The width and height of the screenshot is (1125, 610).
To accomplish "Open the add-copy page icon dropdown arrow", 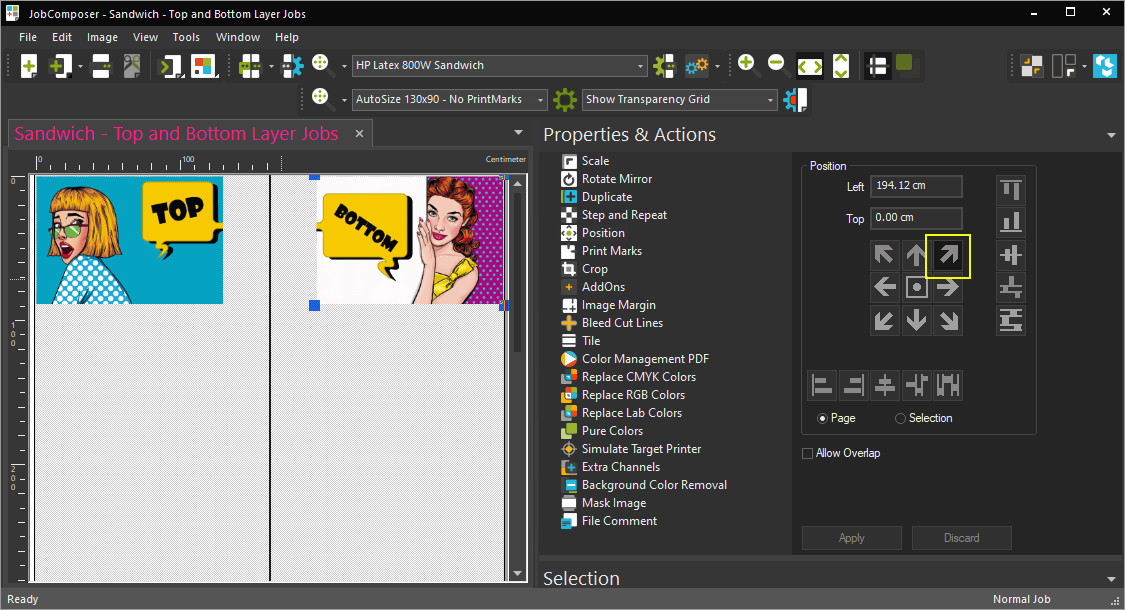I will [80, 67].
